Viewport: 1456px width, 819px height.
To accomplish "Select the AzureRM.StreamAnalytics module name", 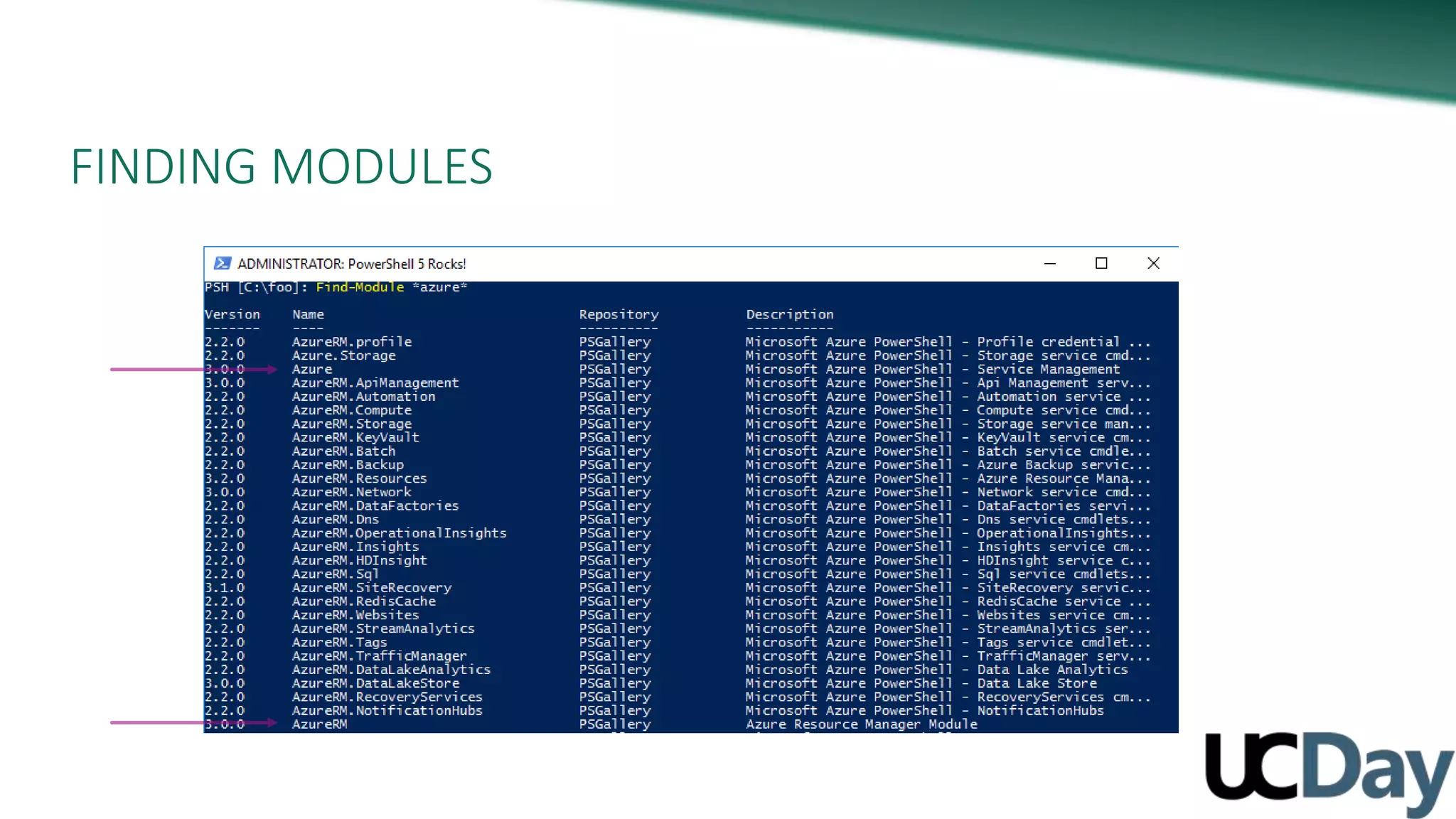I will coord(383,628).
